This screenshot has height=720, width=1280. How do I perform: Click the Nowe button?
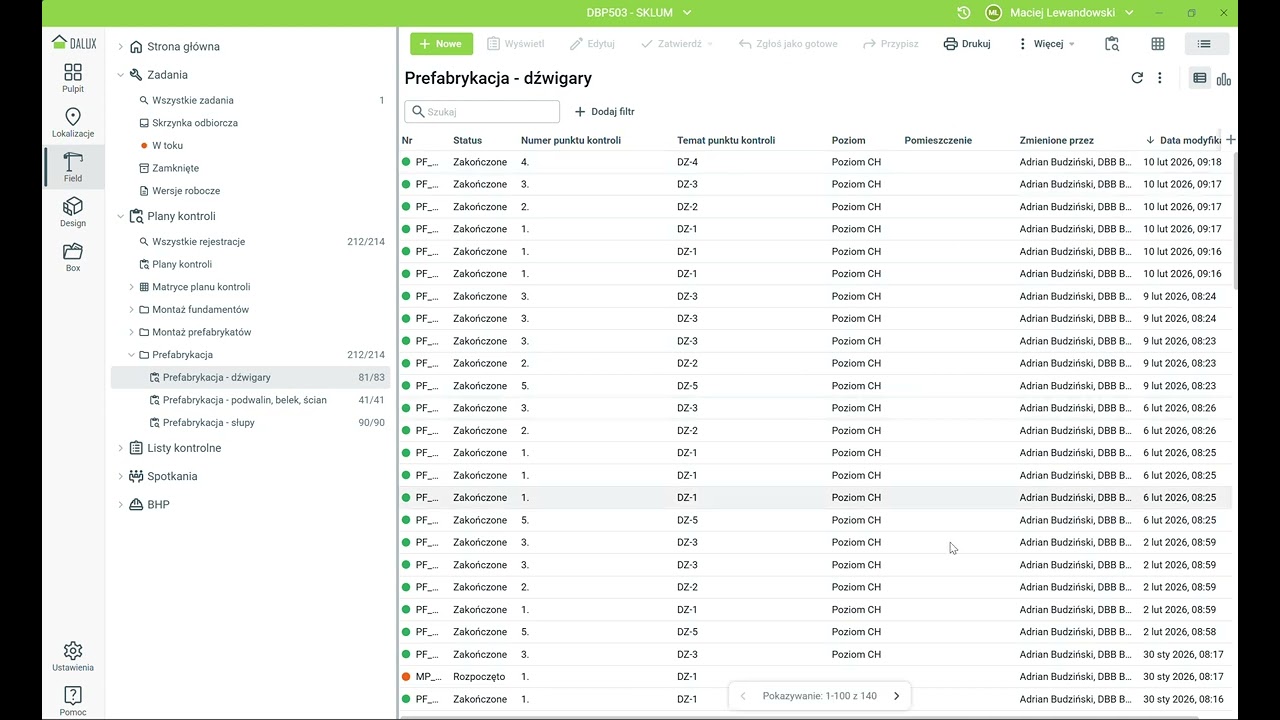coord(441,44)
